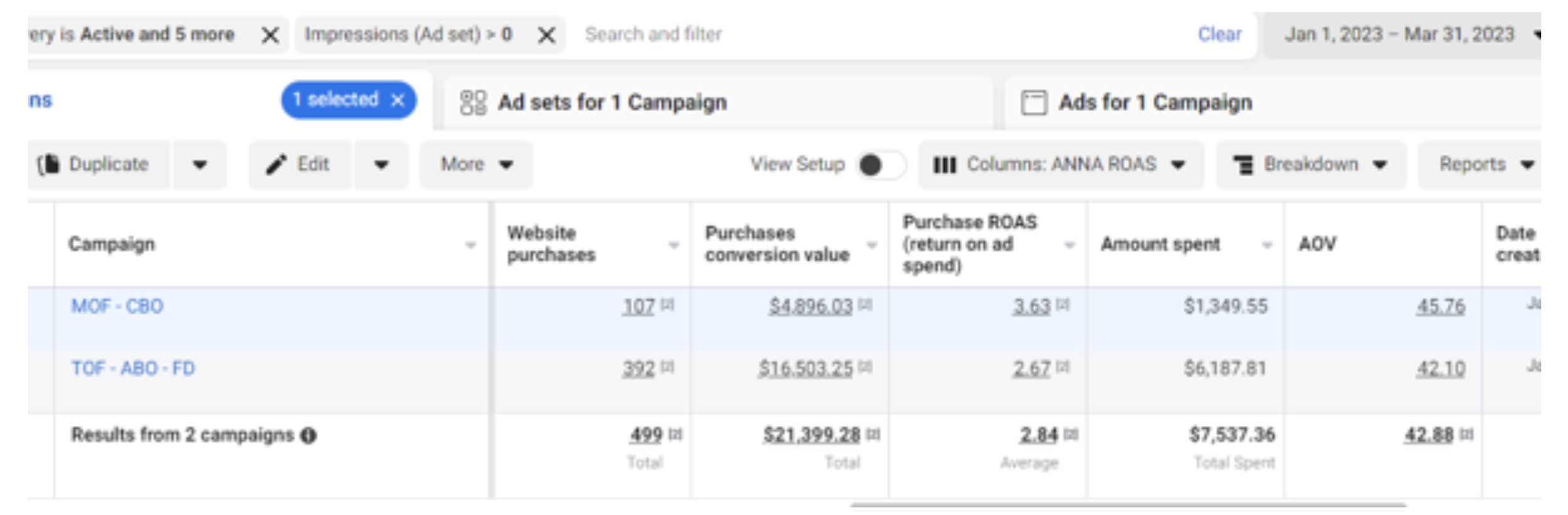Switch to Ad sets for 1 Campaign tab
The height and width of the screenshot is (515, 1568).
719,103
